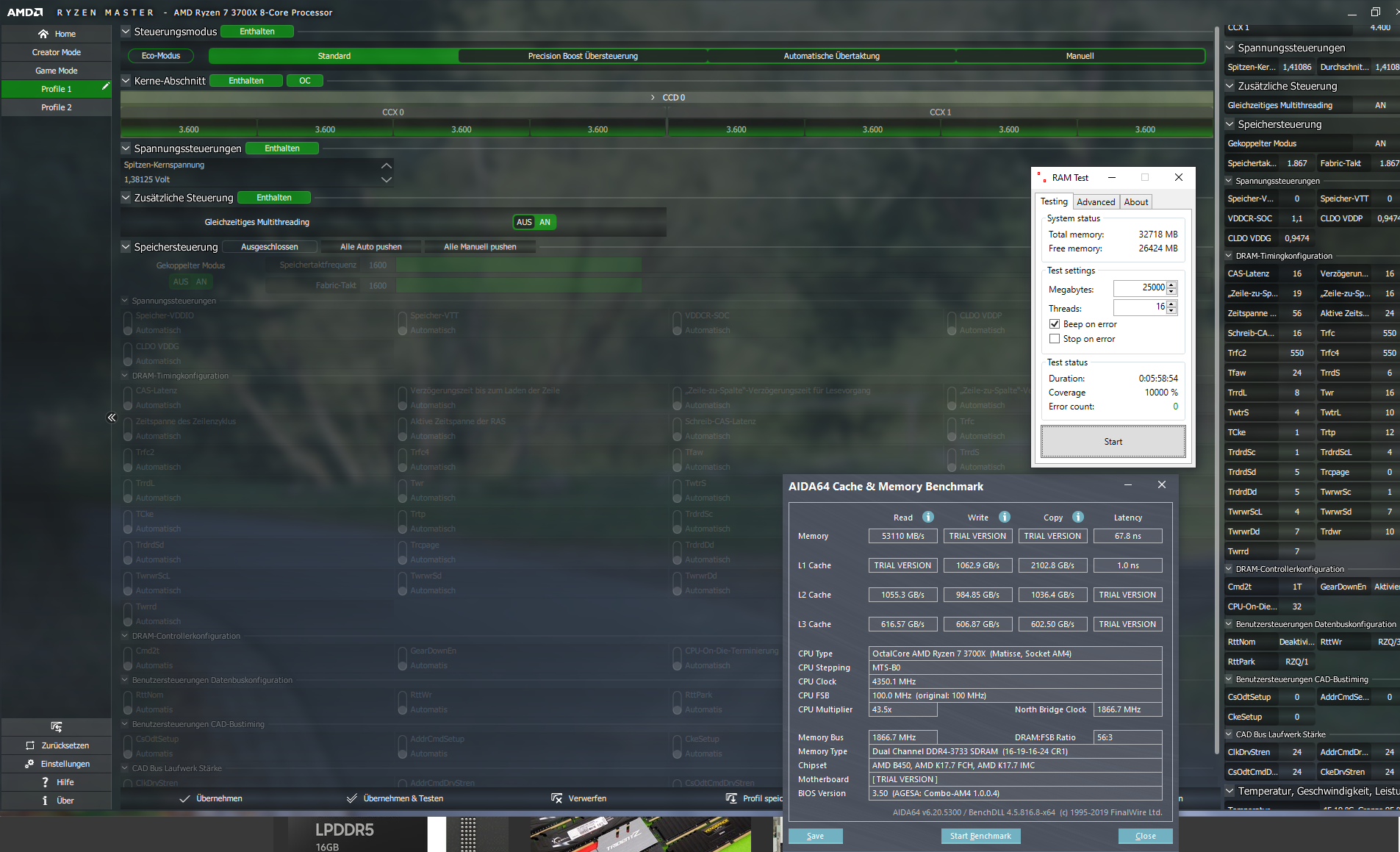Expand the CCD 0 chevron
The image size is (1400, 852).
(653, 98)
